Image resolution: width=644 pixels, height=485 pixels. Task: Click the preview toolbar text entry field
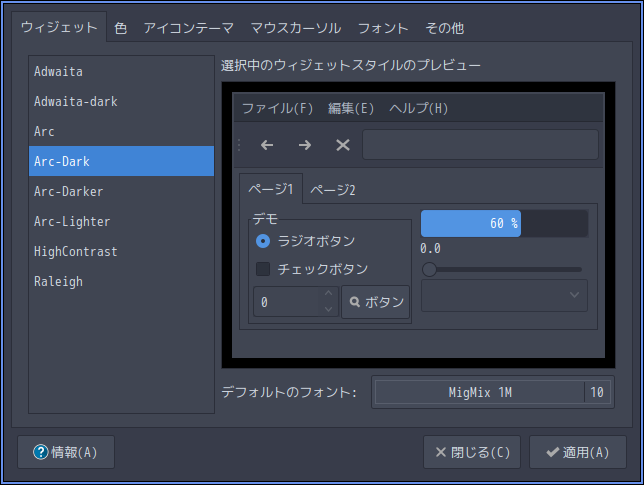pyautogui.click(x=480, y=145)
